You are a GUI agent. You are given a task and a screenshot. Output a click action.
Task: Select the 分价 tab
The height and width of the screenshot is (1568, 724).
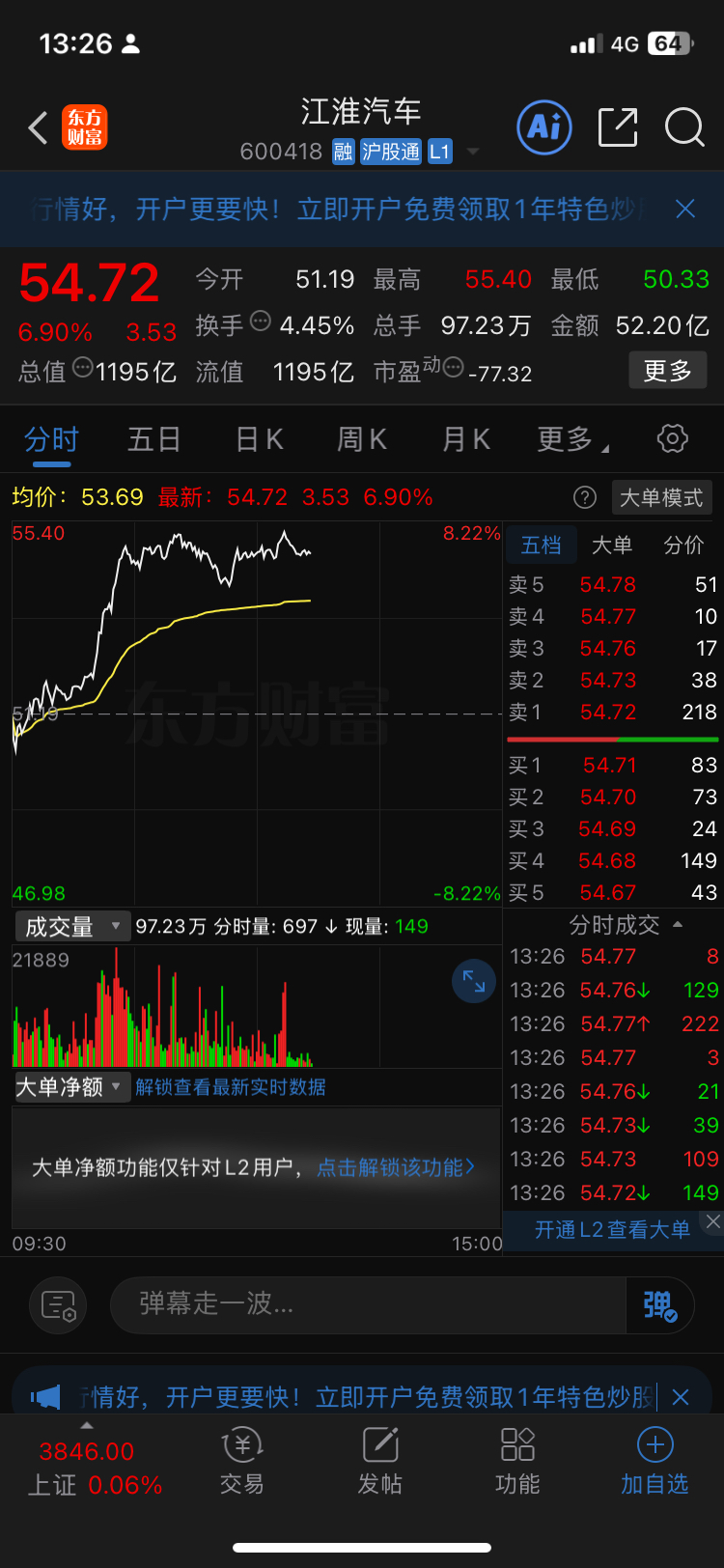coord(683,545)
